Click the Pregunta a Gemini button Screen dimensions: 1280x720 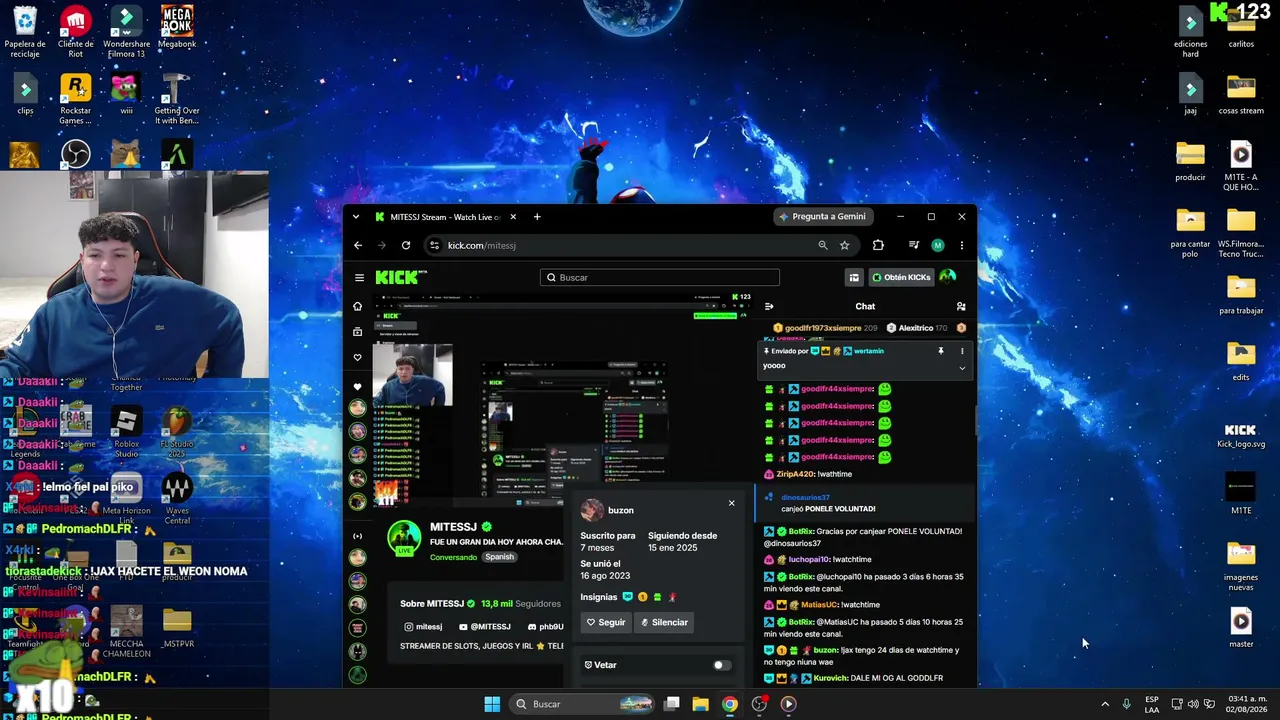[823, 216]
